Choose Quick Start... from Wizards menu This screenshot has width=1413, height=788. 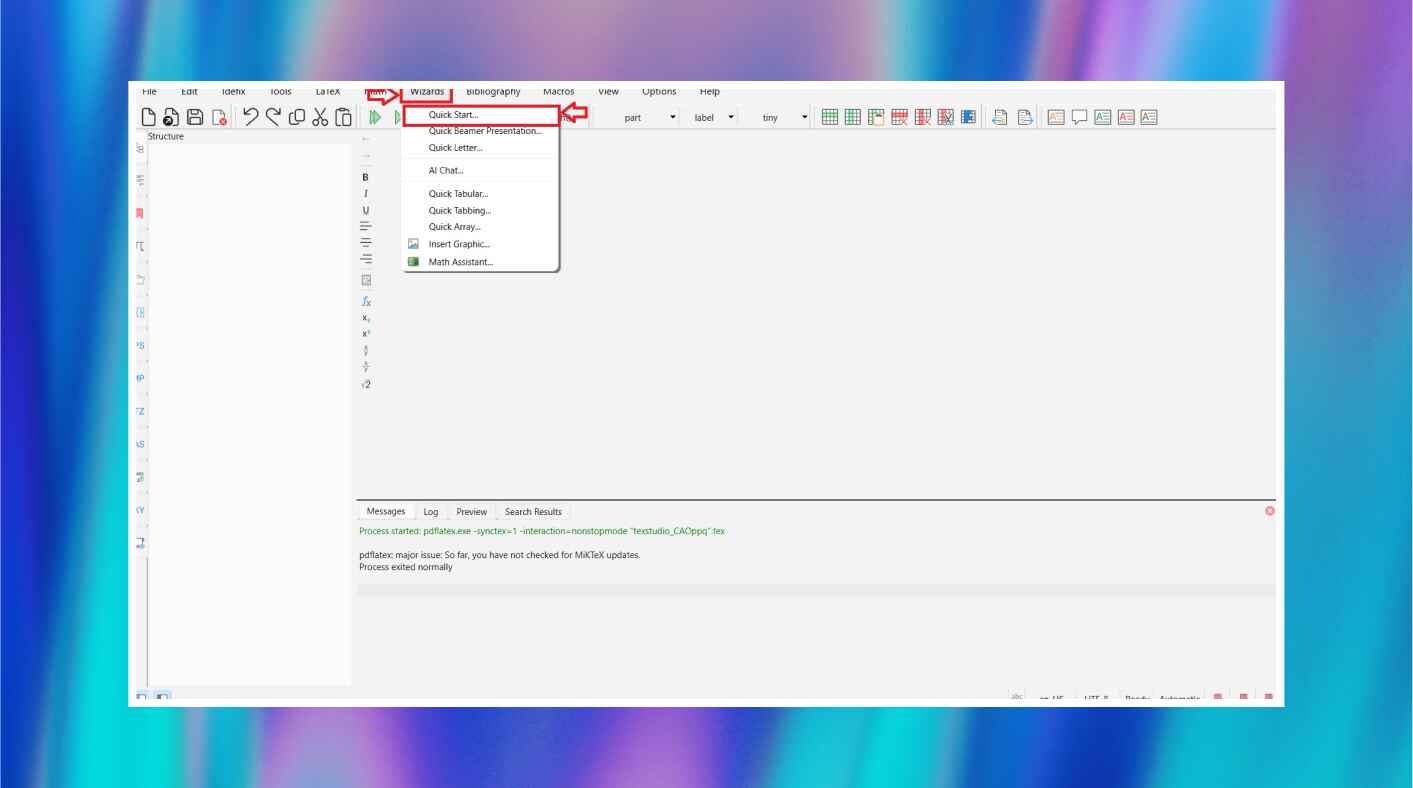[480, 115]
